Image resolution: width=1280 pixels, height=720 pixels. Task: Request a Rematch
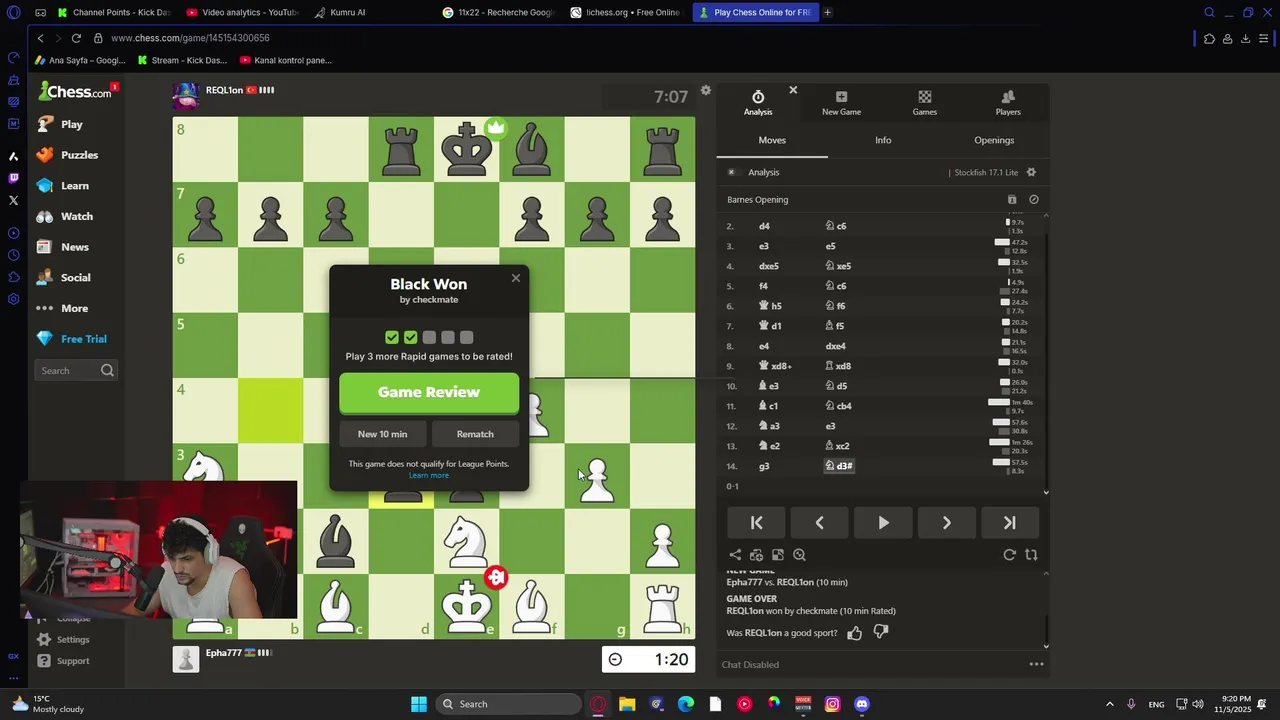point(475,434)
